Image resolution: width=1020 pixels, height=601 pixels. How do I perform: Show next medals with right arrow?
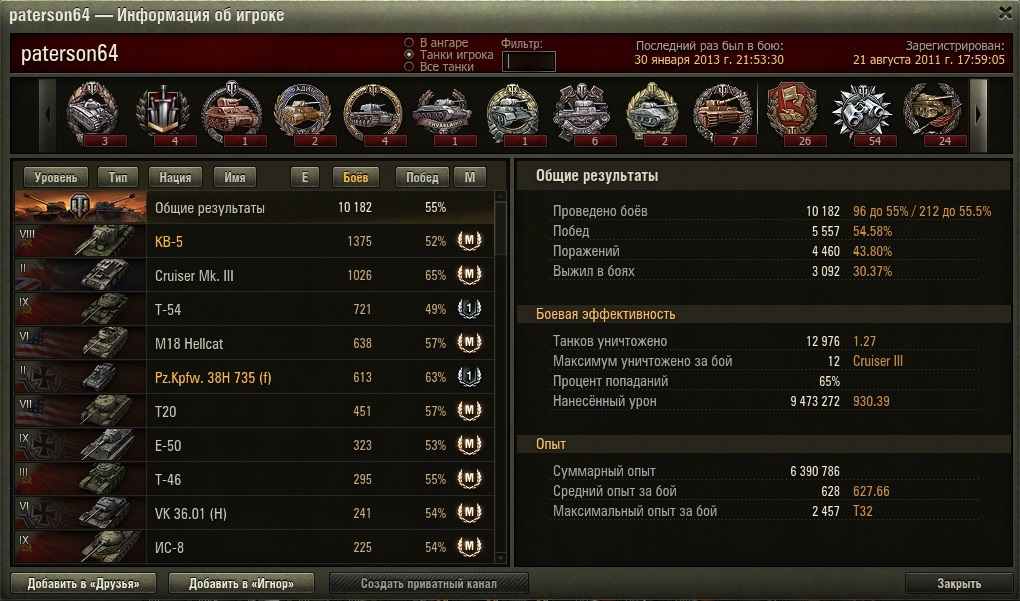[x=978, y=115]
